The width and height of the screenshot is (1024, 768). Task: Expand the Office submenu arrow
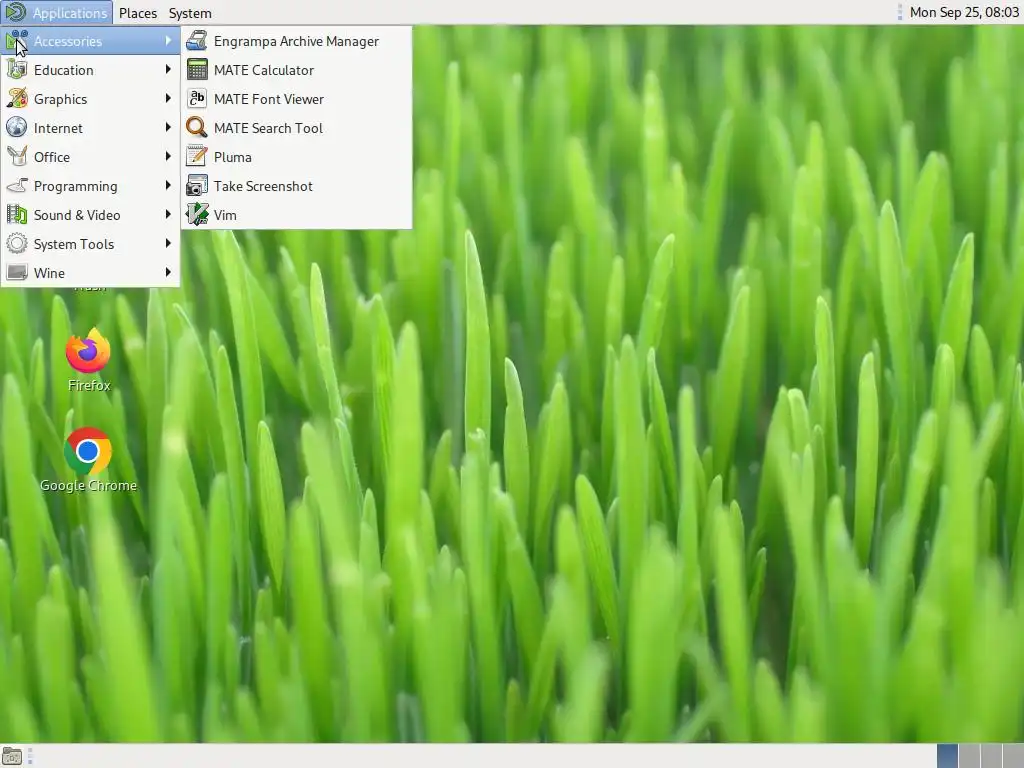(168, 156)
